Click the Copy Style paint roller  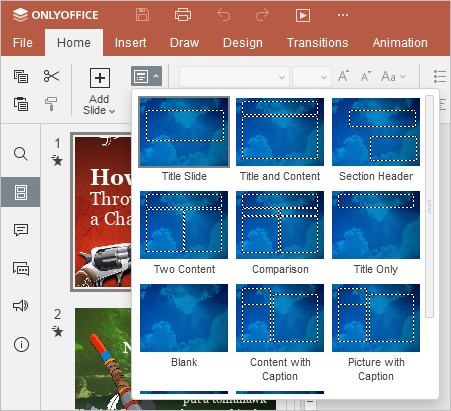(51, 104)
